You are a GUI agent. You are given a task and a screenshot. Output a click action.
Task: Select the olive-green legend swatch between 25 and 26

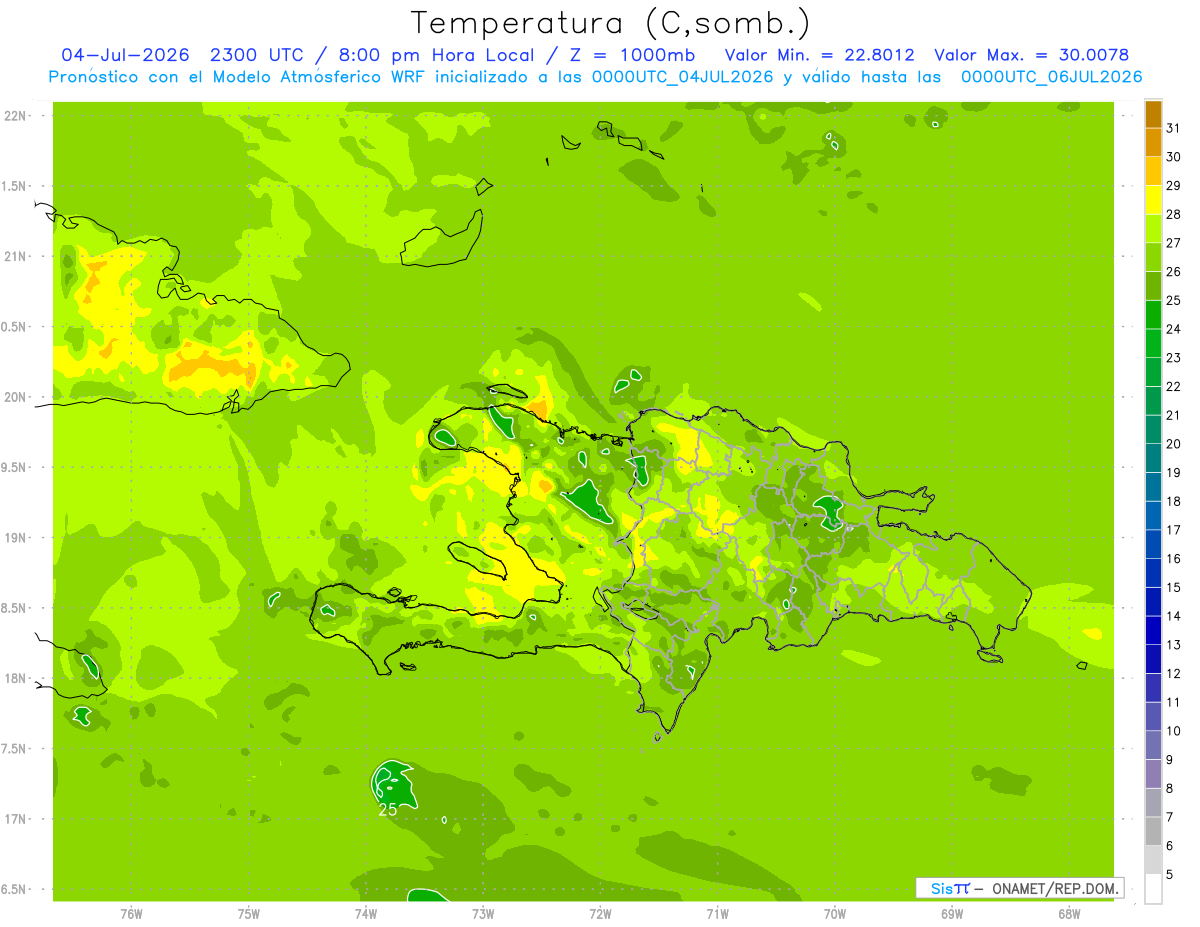1153,286
